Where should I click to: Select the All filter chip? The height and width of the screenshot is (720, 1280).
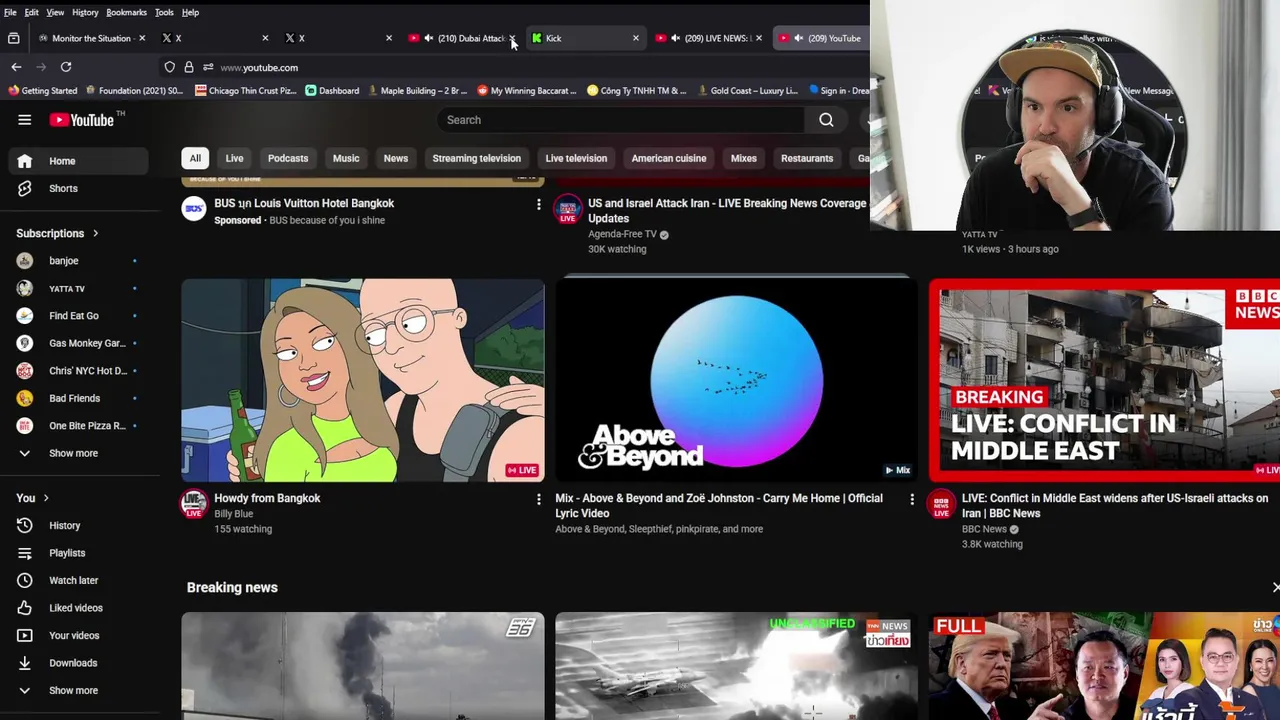[195, 158]
